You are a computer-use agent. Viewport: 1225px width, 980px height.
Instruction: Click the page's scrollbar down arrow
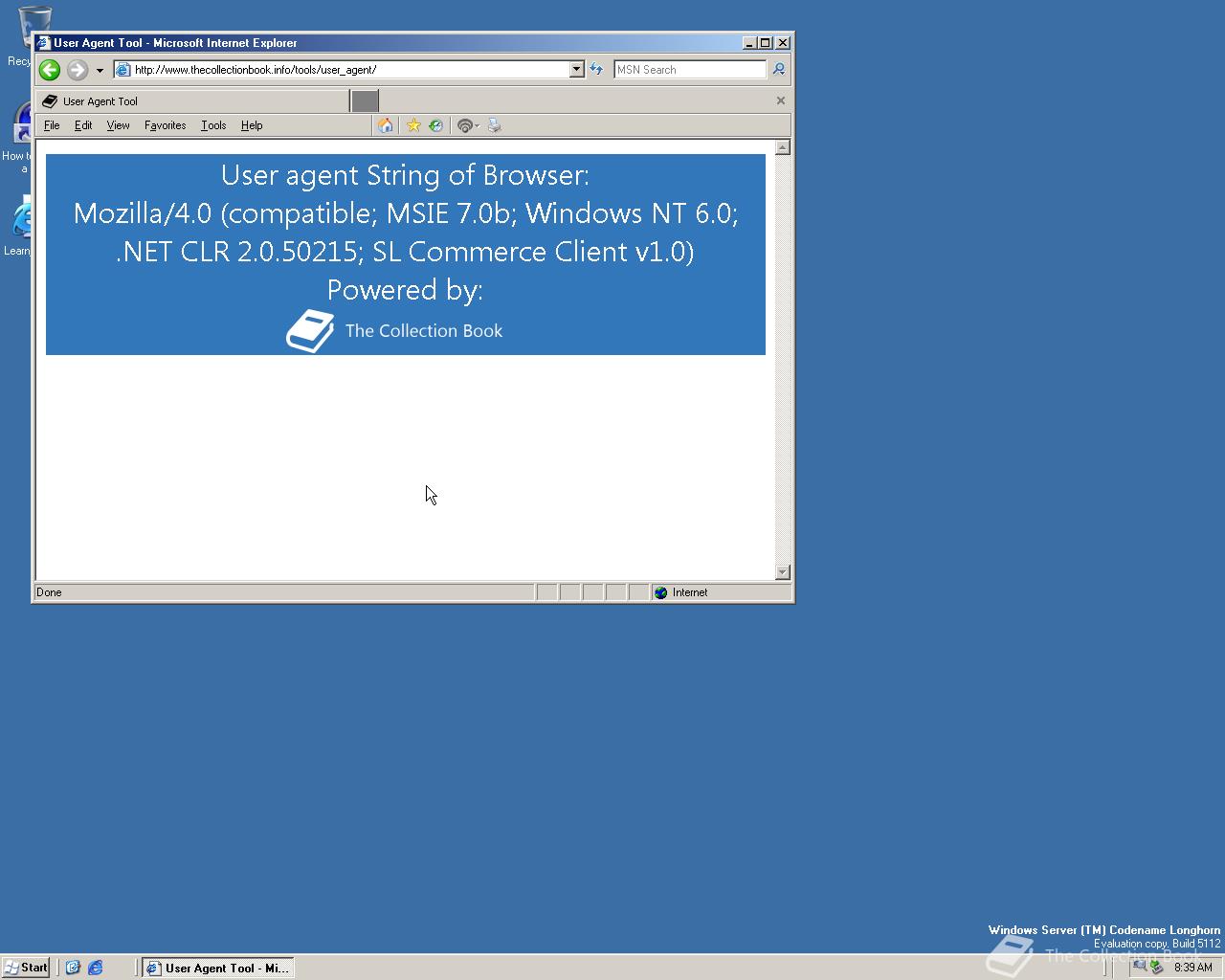pos(783,572)
